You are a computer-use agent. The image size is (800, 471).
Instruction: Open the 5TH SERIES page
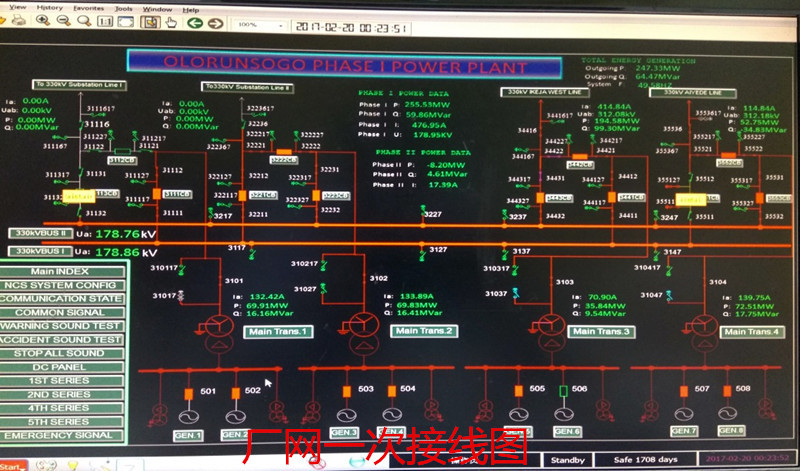[61, 422]
